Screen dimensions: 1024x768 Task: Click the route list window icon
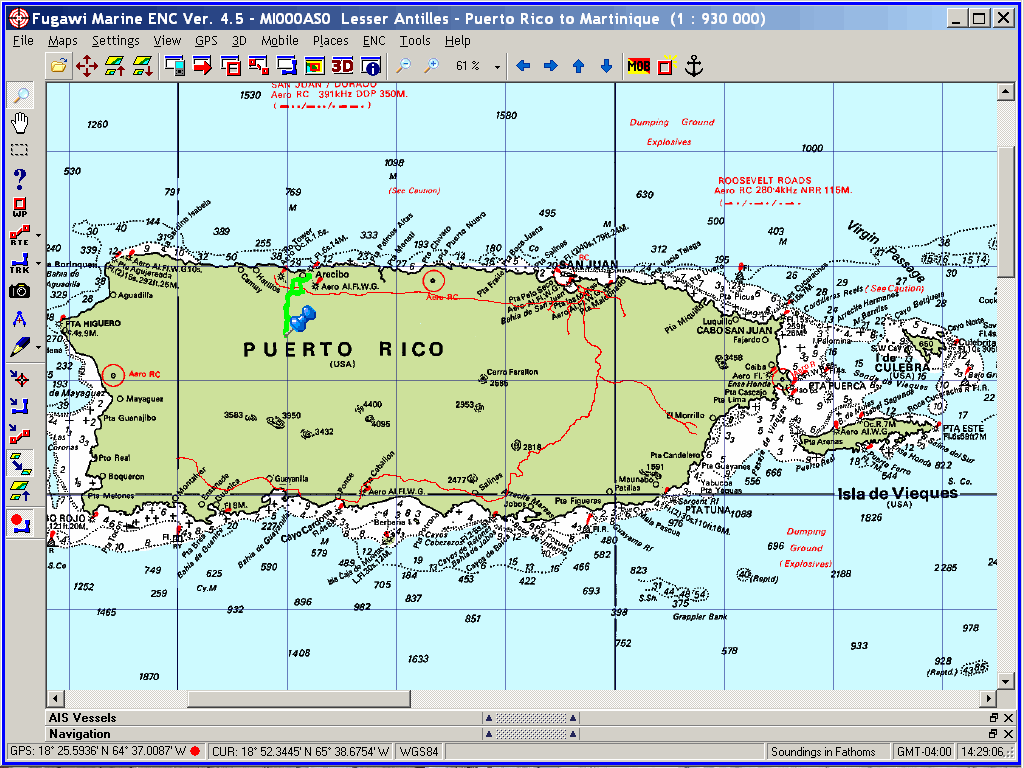click(x=259, y=65)
